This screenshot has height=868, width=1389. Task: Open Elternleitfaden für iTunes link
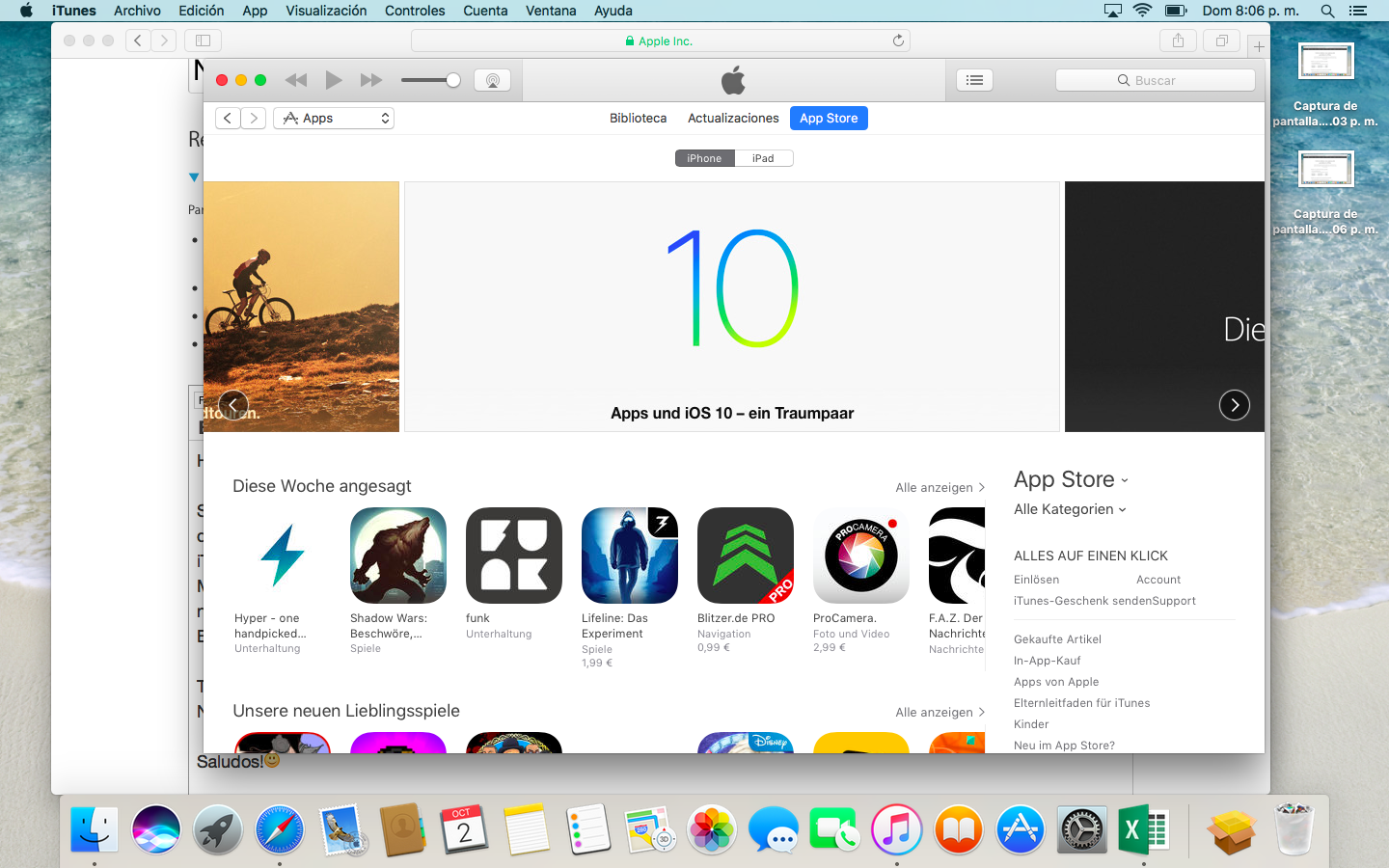(x=1081, y=703)
